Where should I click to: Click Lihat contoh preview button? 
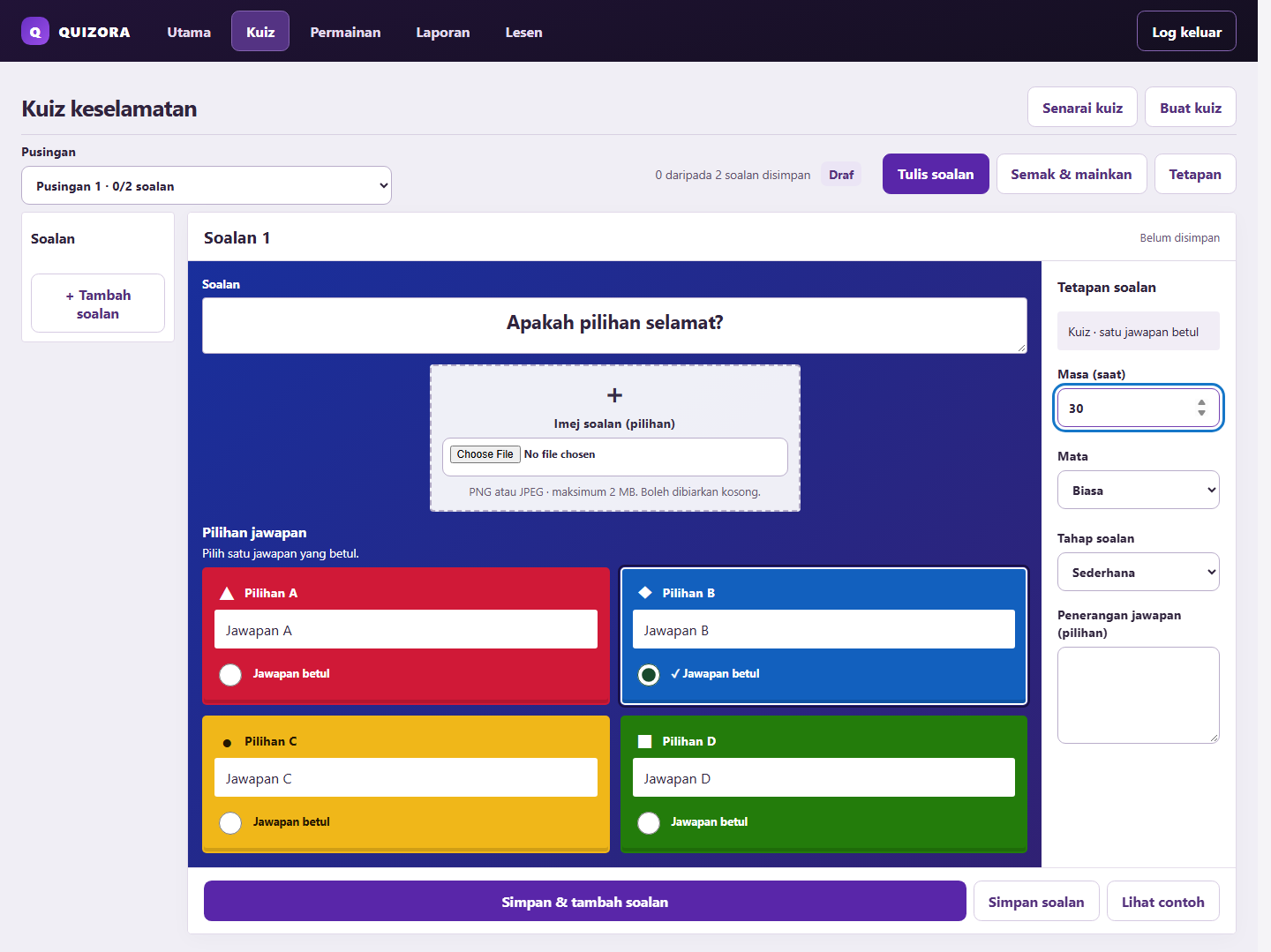click(x=1163, y=901)
